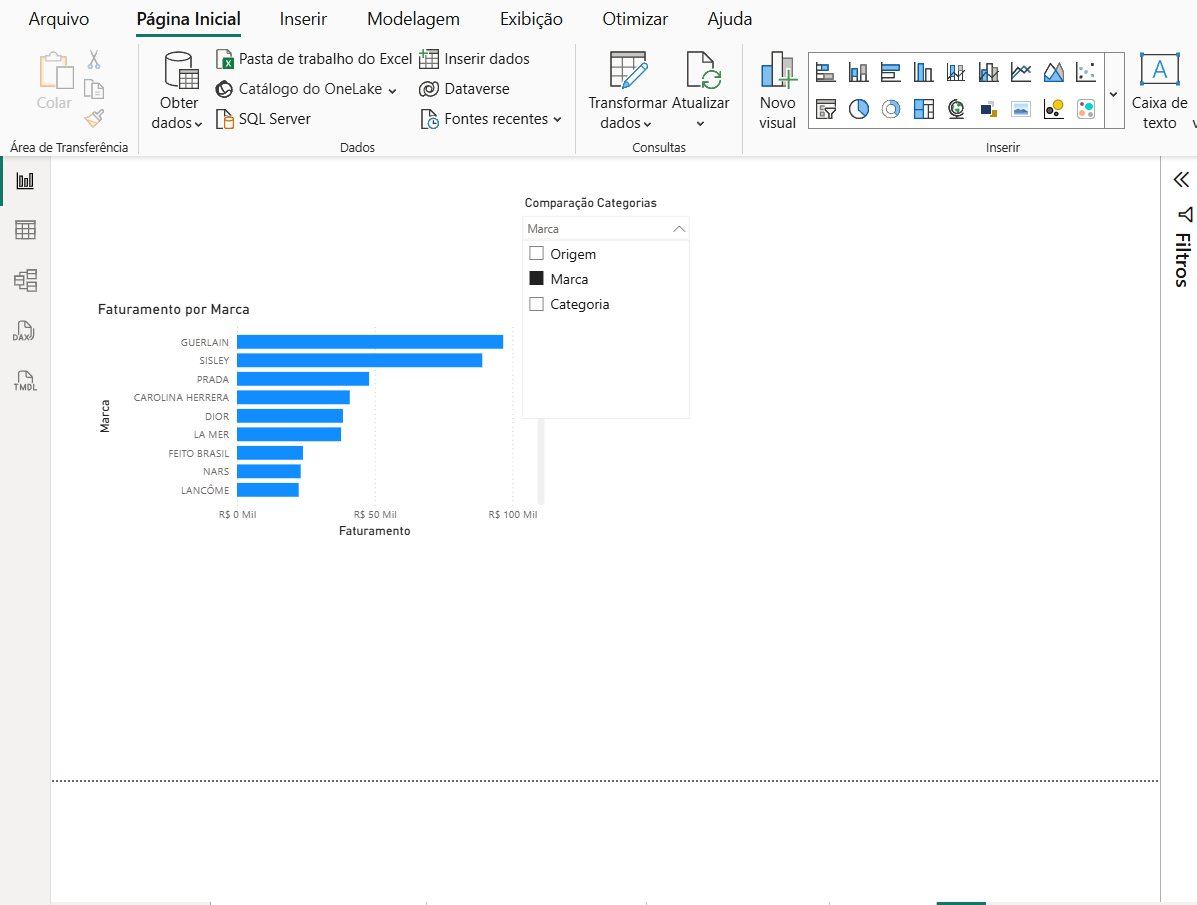Select the map globe visual
1197x905 pixels.
coord(956,109)
